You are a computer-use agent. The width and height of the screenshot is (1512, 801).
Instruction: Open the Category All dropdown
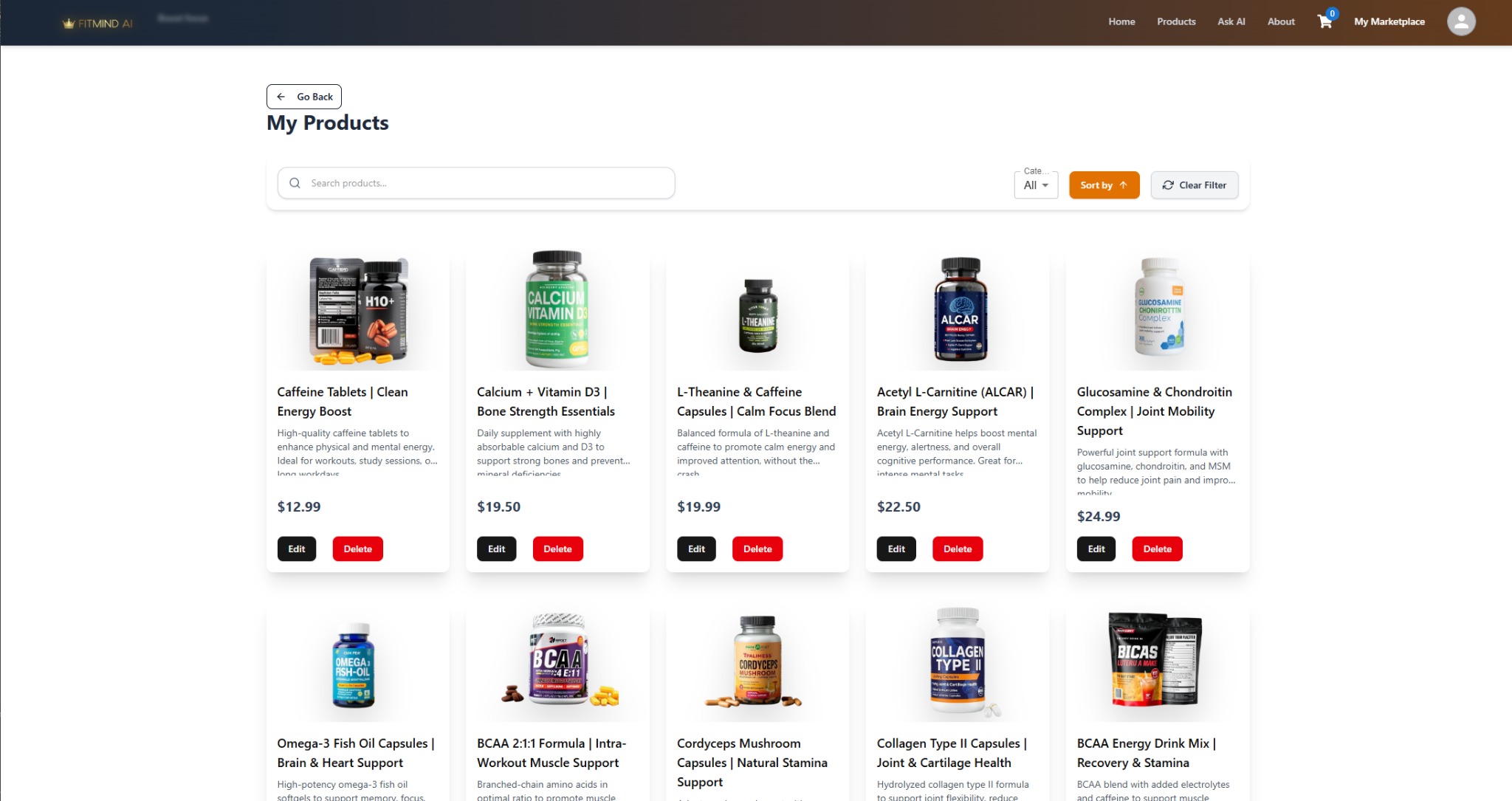pos(1036,185)
